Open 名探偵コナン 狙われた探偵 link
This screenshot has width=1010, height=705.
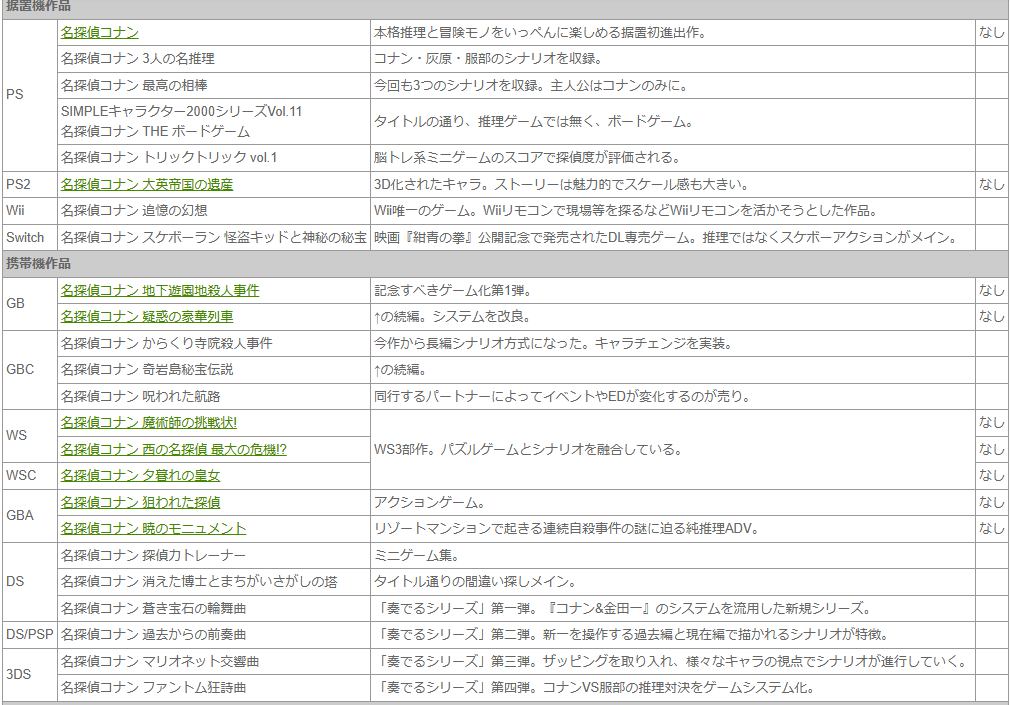(140, 502)
